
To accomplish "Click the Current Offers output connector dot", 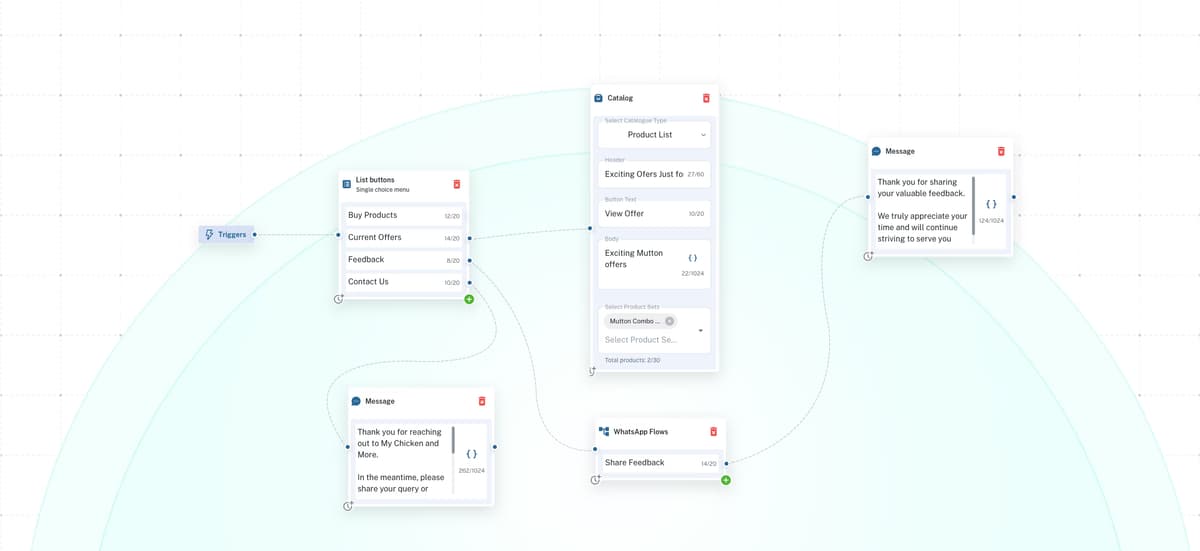I will coord(469,238).
